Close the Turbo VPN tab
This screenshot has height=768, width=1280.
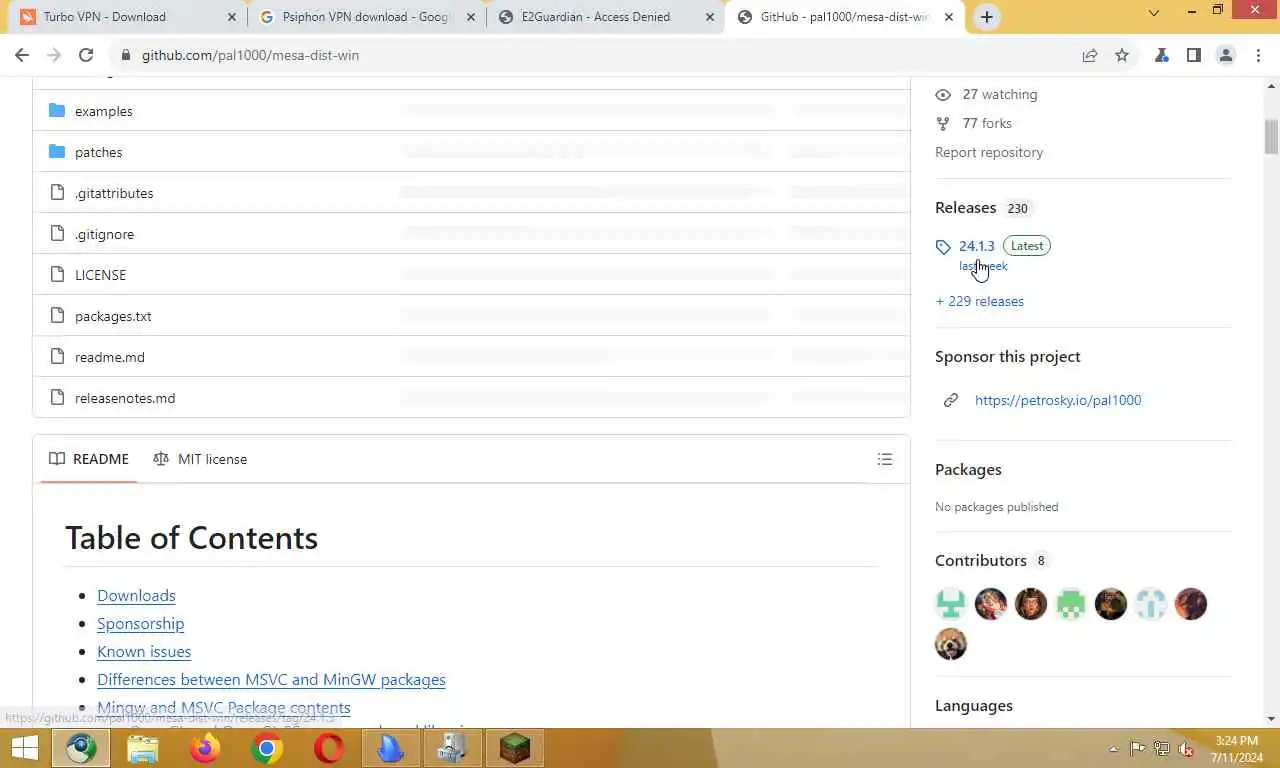[x=232, y=17]
